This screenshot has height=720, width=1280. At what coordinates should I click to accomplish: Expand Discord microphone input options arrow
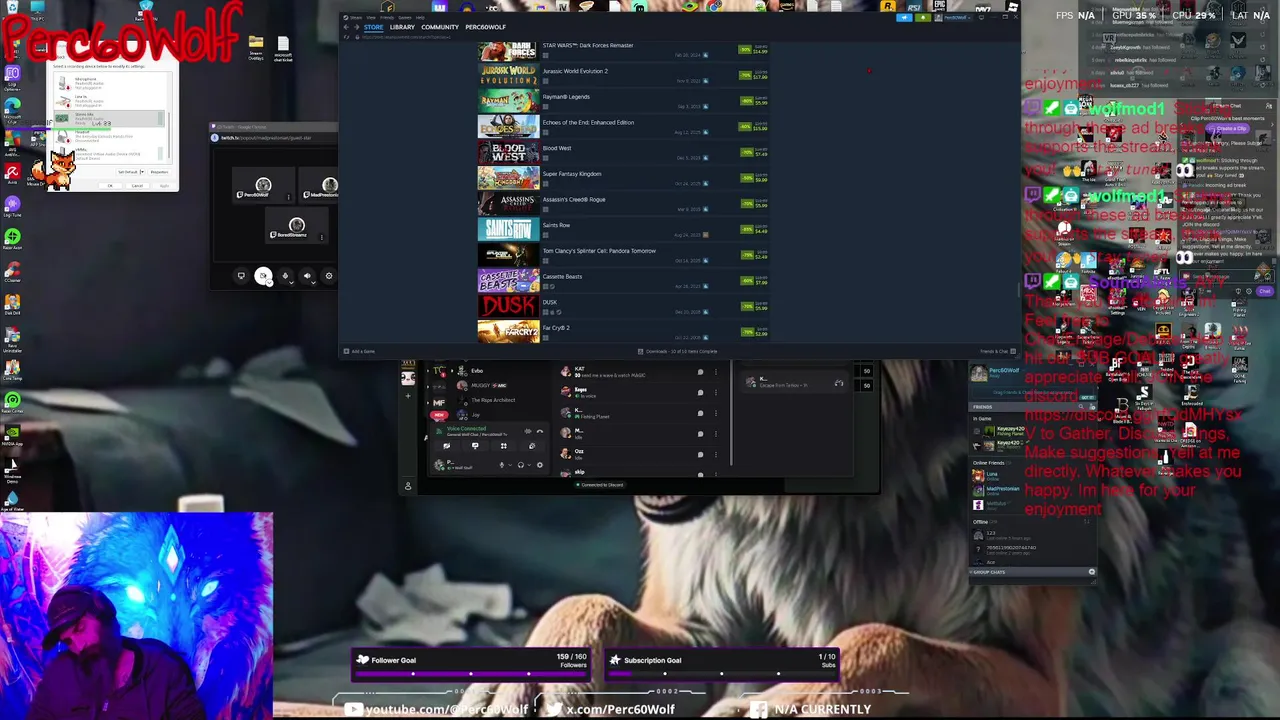(x=510, y=465)
